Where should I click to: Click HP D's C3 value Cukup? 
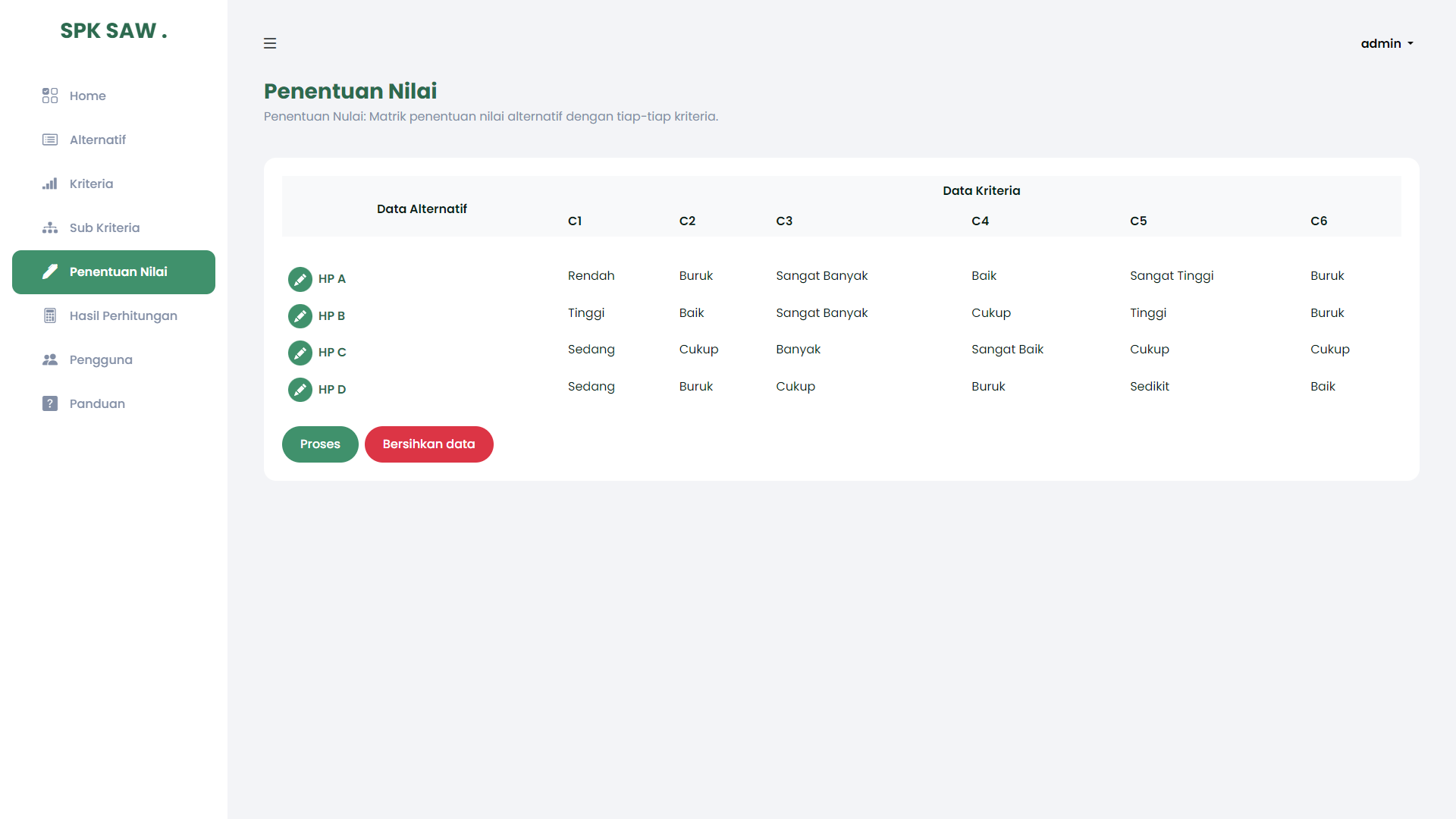(x=795, y=387)
